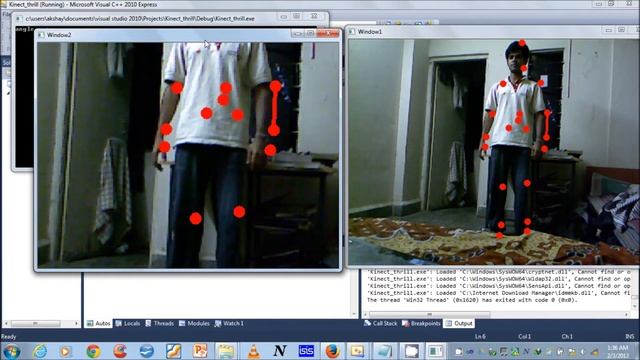Screen dimensions: 640x360
Task: Open the ISIS application on taskbar
Action: [x=306, y=351]
